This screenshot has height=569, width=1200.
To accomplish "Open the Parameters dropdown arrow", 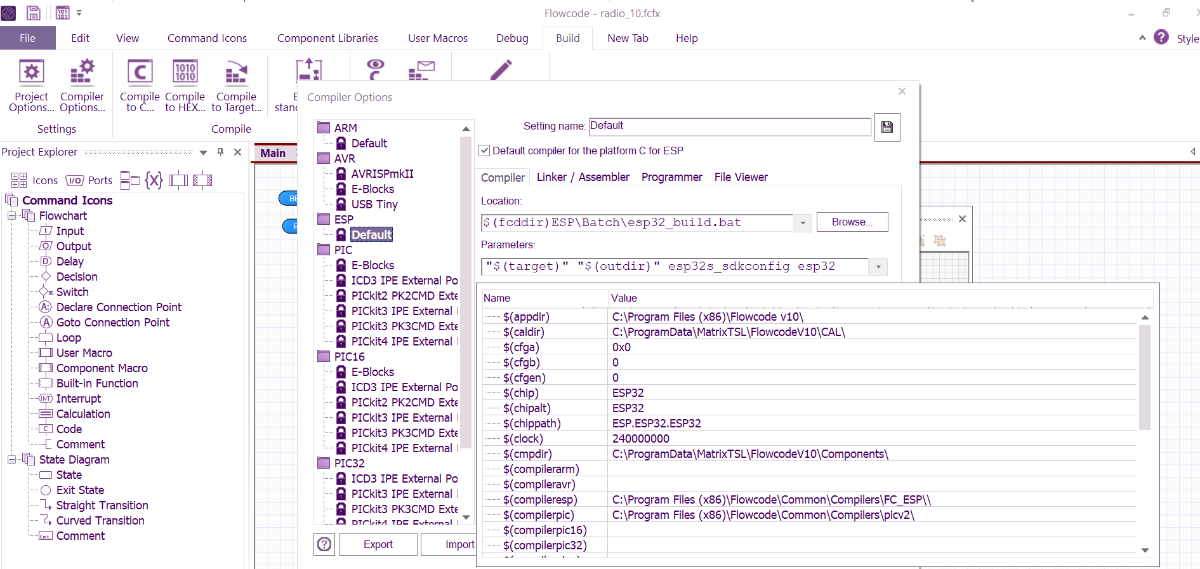I will (878, 267).
